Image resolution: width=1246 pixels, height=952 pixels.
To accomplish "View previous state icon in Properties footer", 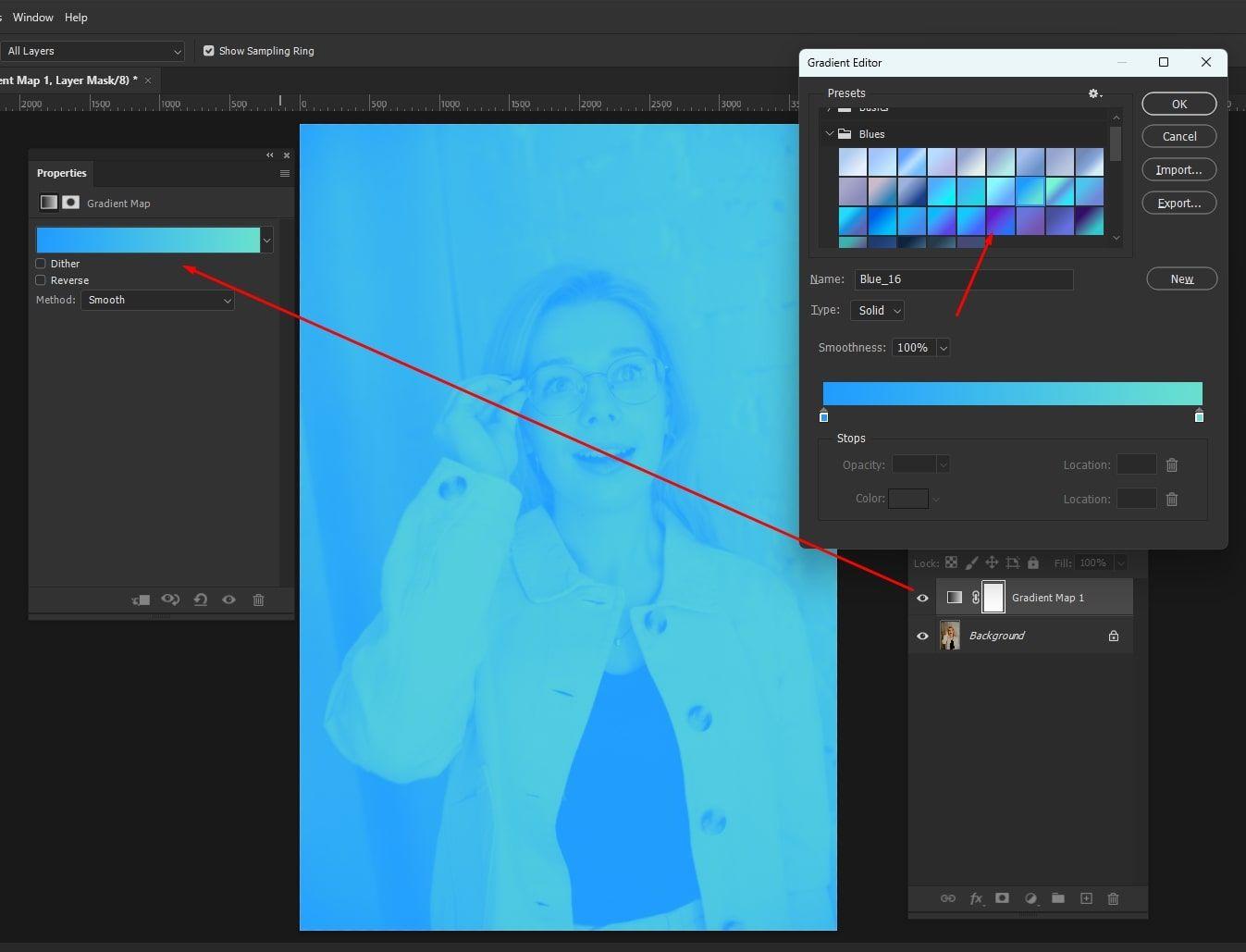I will click(170, 600).
